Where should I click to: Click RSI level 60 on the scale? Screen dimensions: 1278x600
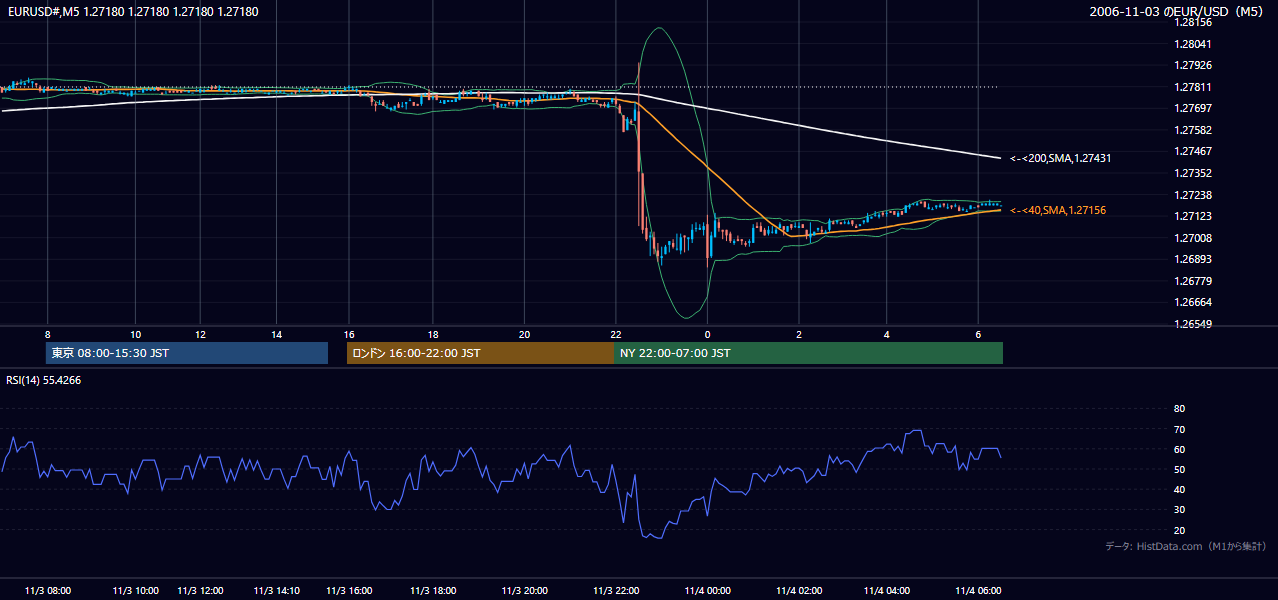[x=1179, y=449]
